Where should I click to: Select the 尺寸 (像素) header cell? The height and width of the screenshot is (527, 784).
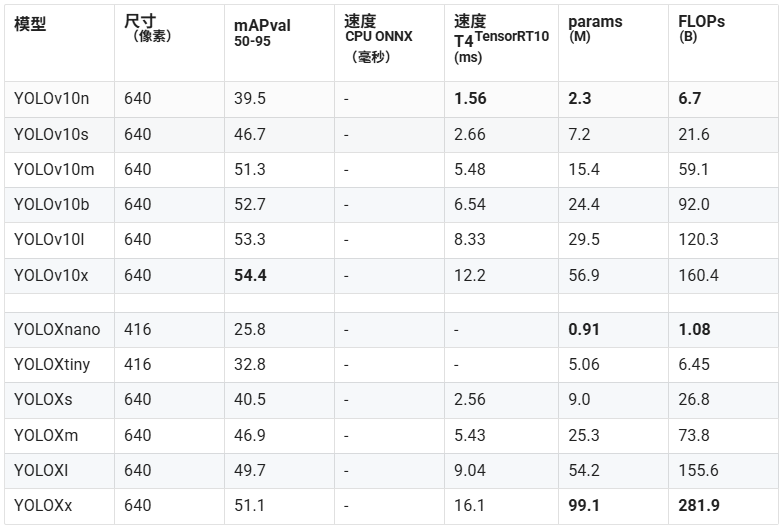click(148, 28)
